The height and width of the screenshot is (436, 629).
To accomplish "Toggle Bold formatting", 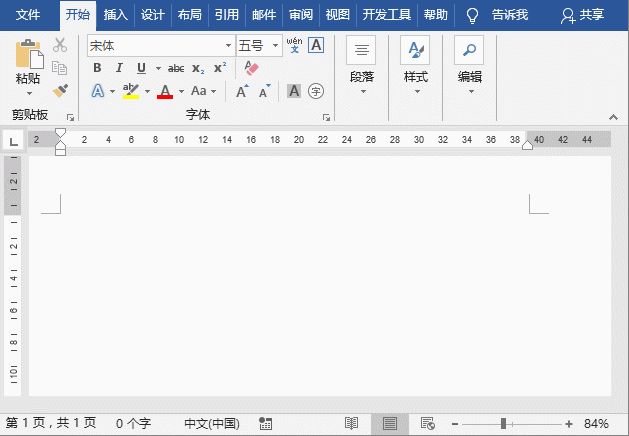I will [97, 68].
